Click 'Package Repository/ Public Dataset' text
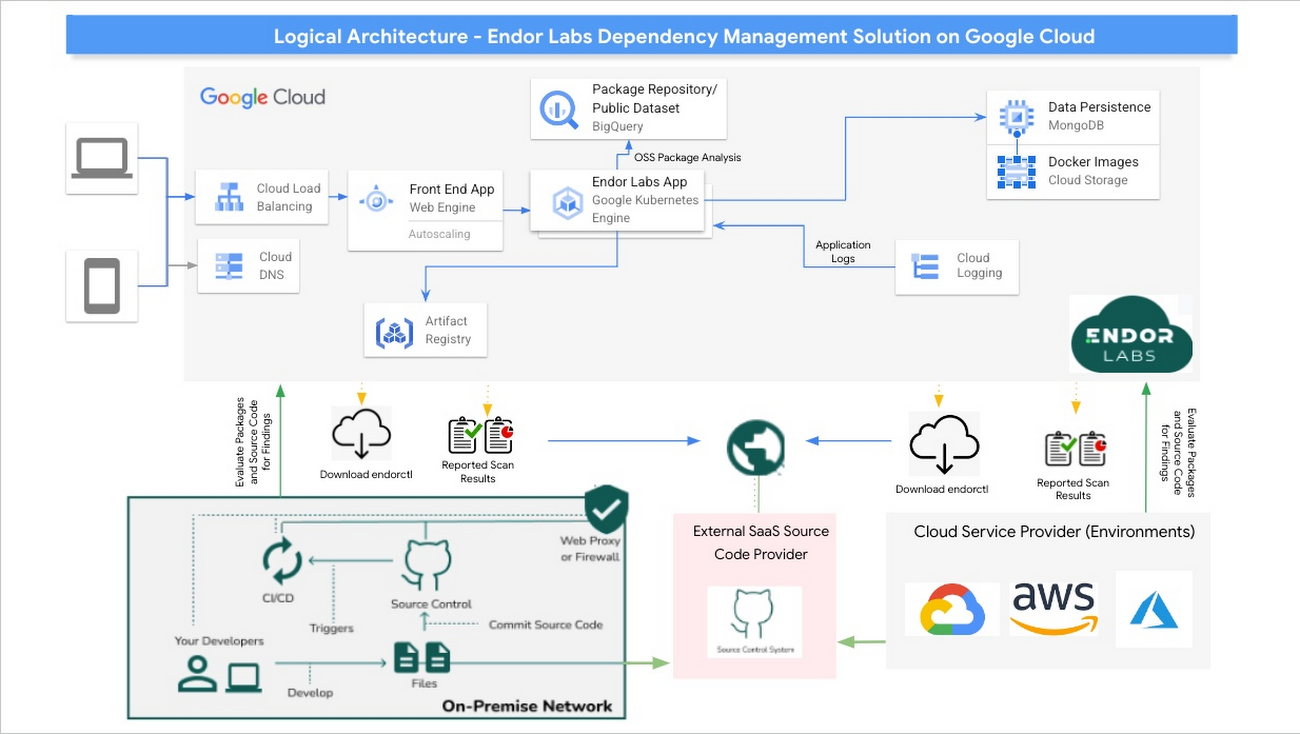 pos(655,98)
